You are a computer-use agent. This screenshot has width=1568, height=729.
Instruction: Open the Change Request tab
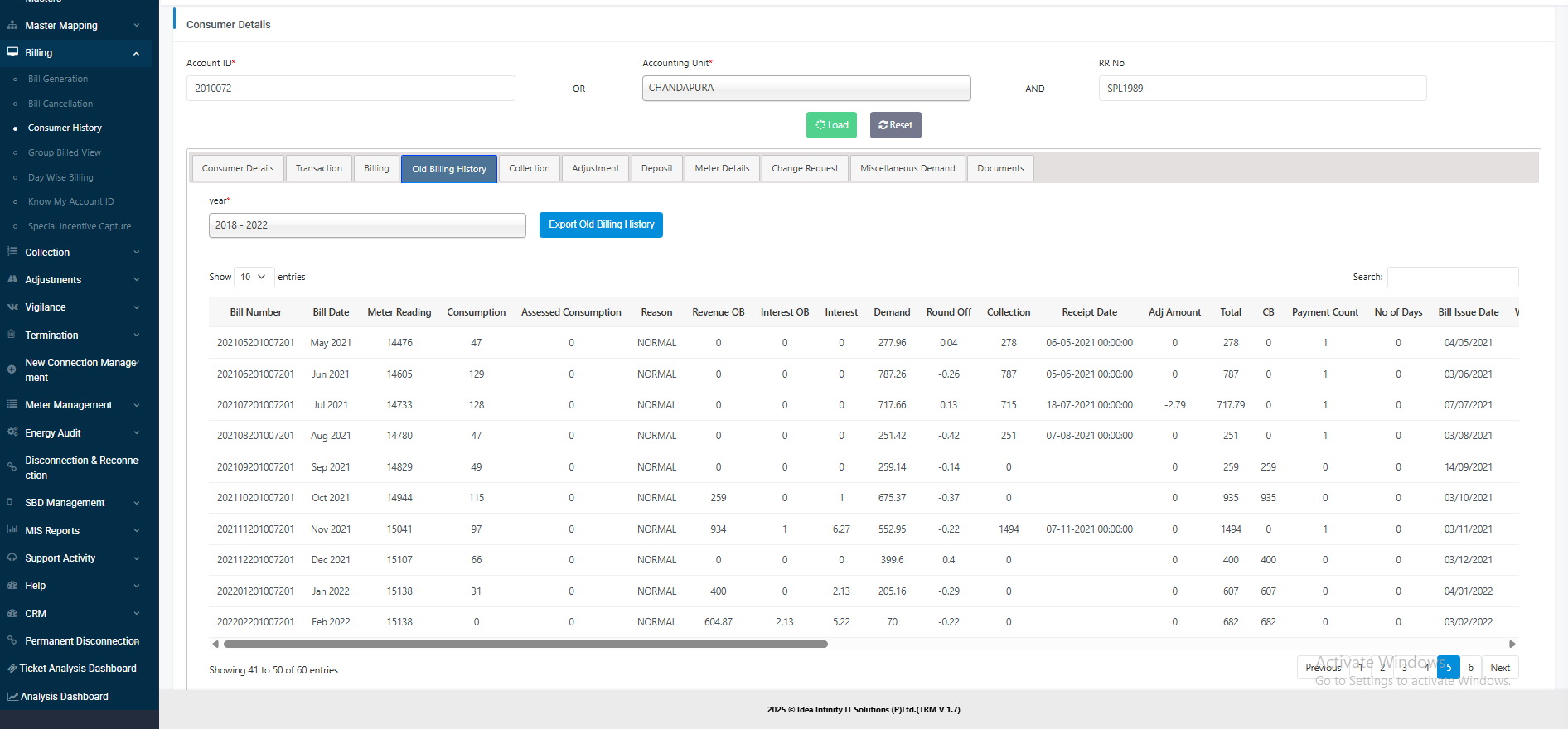[x=805, y=168]
